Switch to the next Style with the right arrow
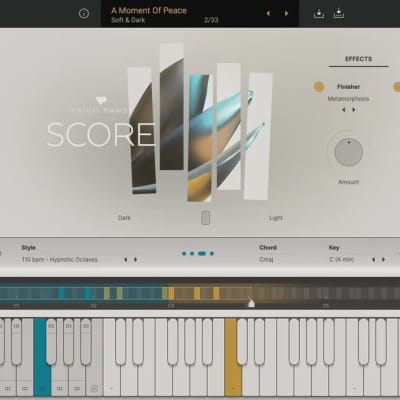Viewport: 400px width, 400px height. [x=136, y=260]
